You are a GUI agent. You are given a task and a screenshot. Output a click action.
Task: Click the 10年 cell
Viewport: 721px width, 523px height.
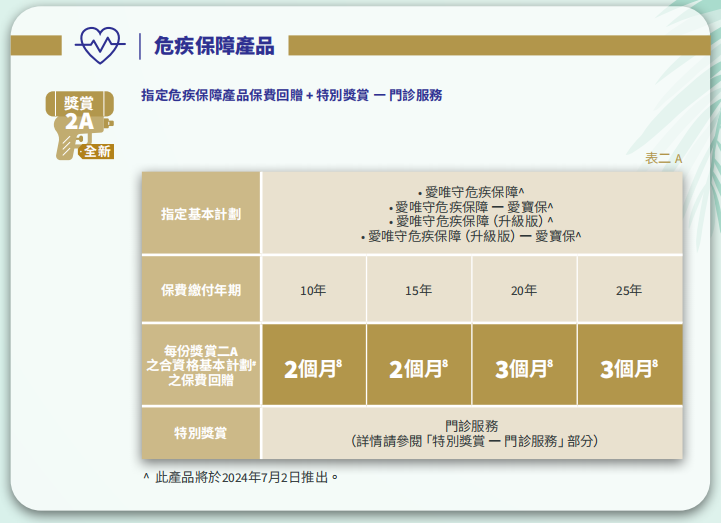click(313, 290)
